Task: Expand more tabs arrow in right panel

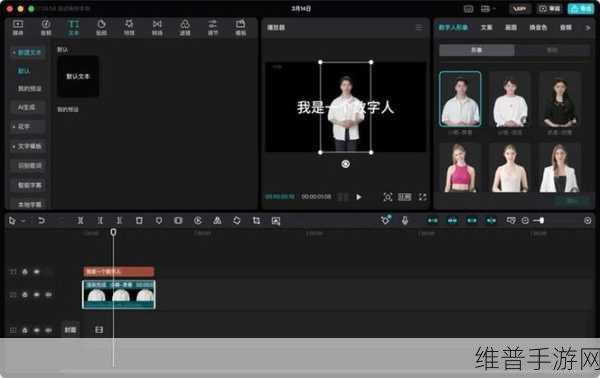Action: tap(588, 28)
